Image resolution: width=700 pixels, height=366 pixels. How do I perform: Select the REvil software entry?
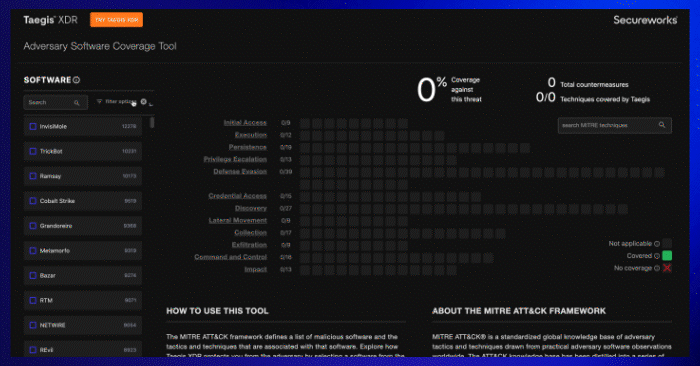click(x=83, y=350)
